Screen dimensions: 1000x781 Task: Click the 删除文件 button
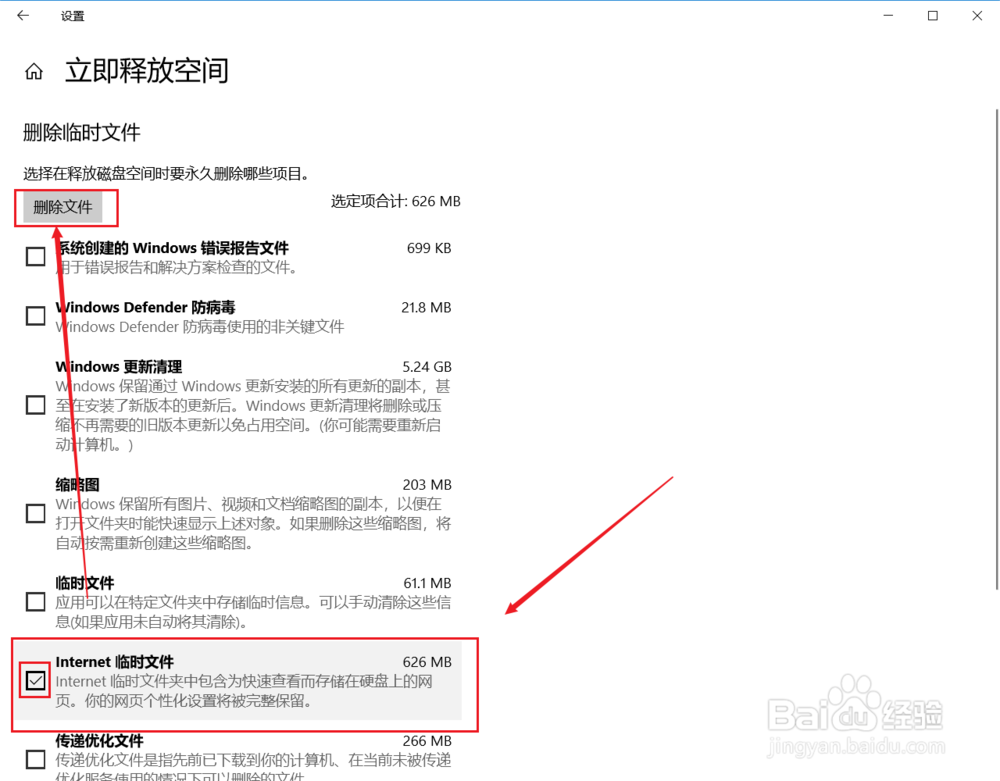pyautogui.click(x=62, y=207)
